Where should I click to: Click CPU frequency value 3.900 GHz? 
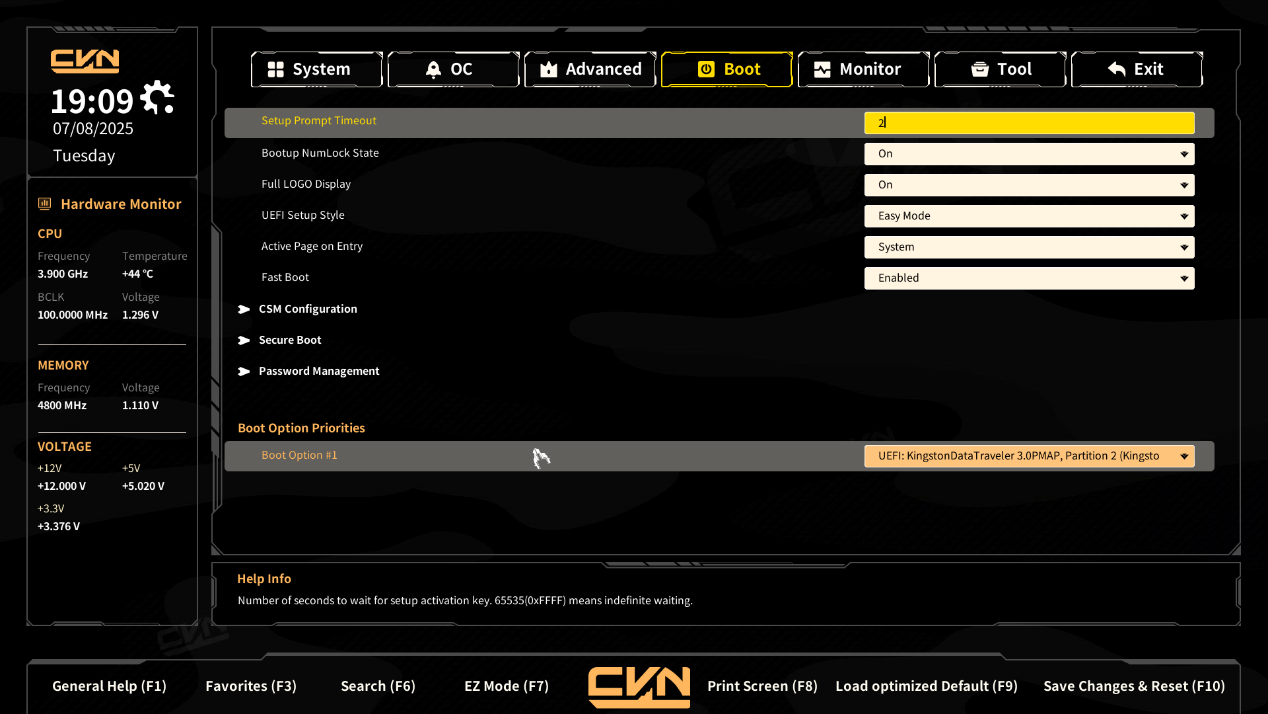[63, 274]
